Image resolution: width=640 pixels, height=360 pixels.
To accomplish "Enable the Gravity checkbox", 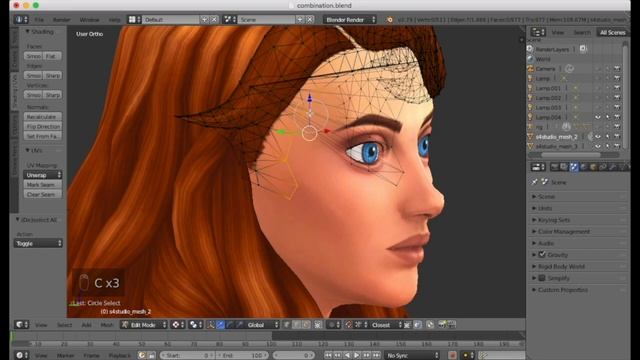I will [x=542, y=255].
